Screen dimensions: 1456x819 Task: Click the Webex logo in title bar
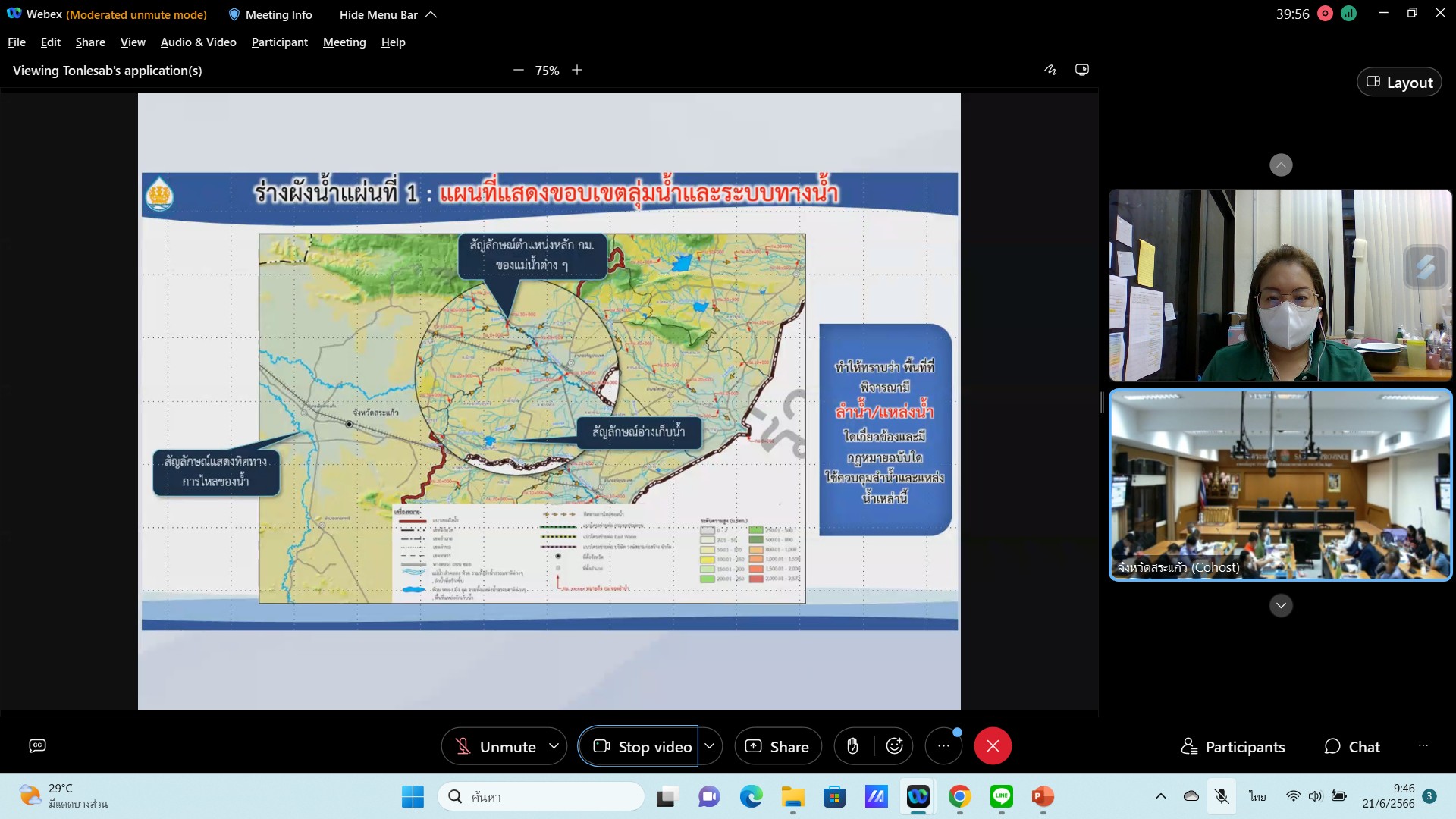(14, 14)
